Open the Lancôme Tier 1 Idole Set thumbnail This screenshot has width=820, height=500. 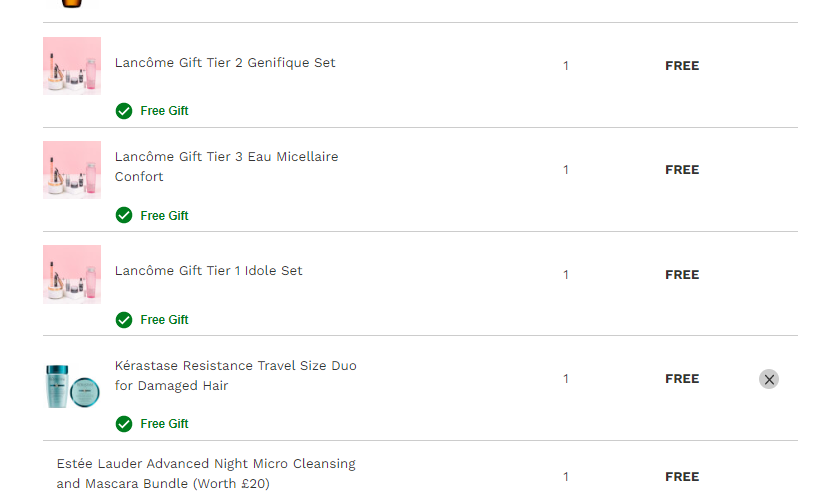pyautogui.click(x=72, y=275)
